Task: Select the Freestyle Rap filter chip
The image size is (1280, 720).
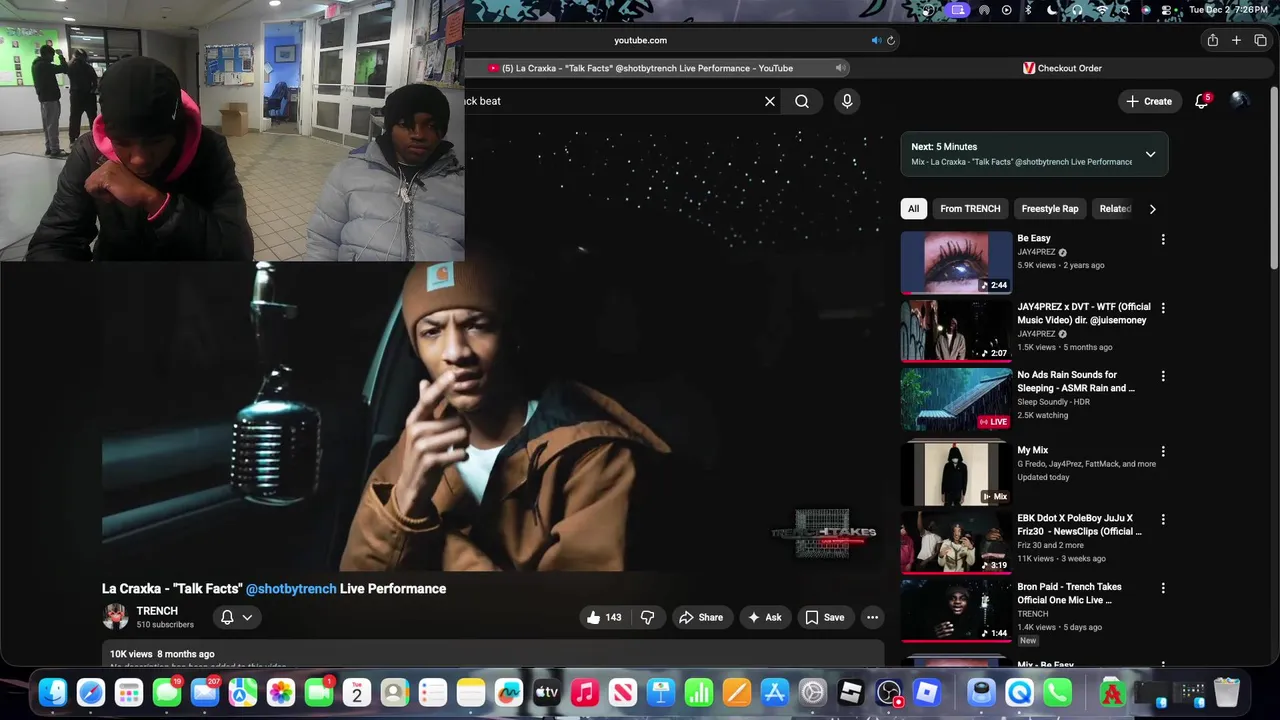Action: (x=1050, y=209)
